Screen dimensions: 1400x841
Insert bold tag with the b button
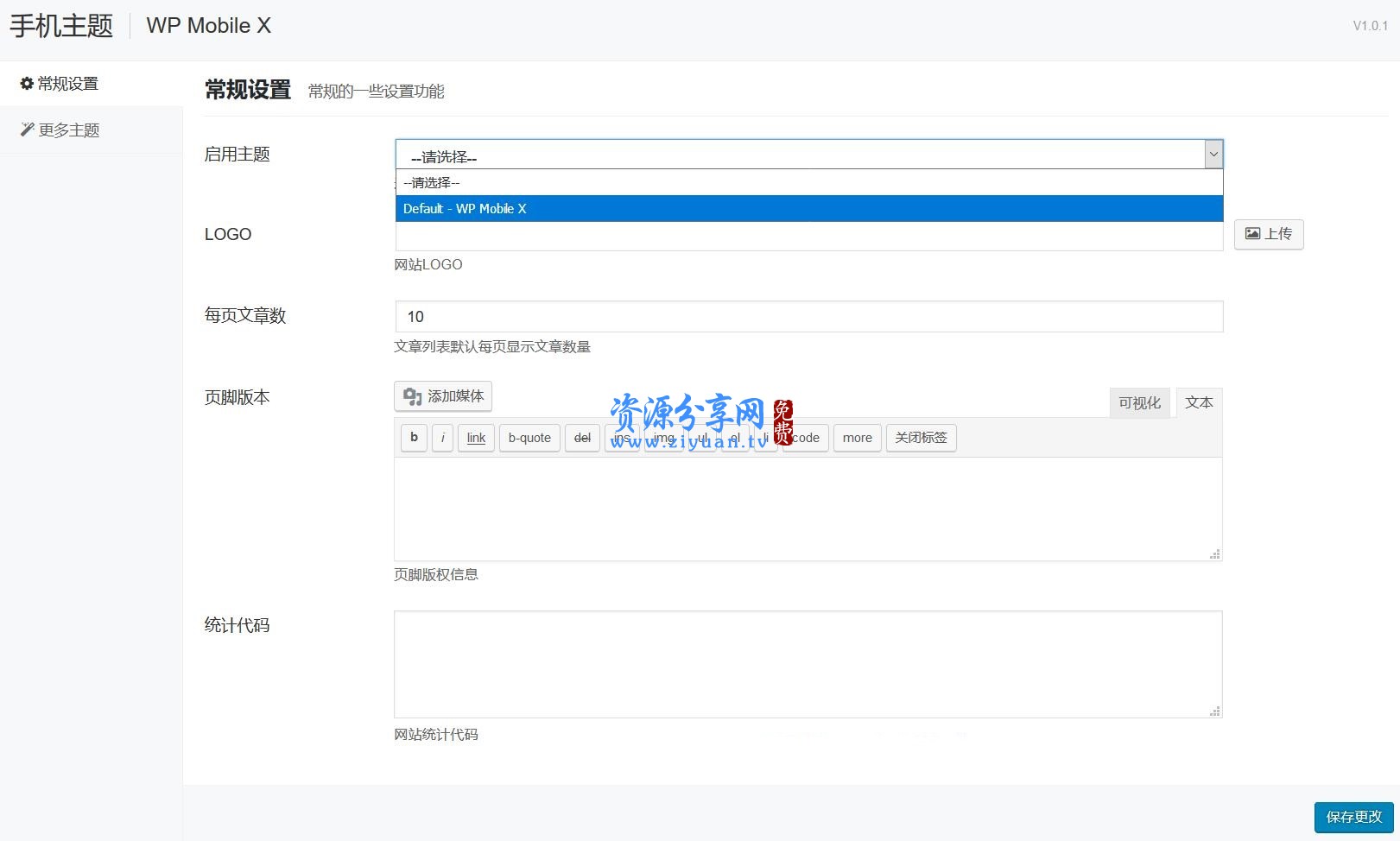coord(415,438)
